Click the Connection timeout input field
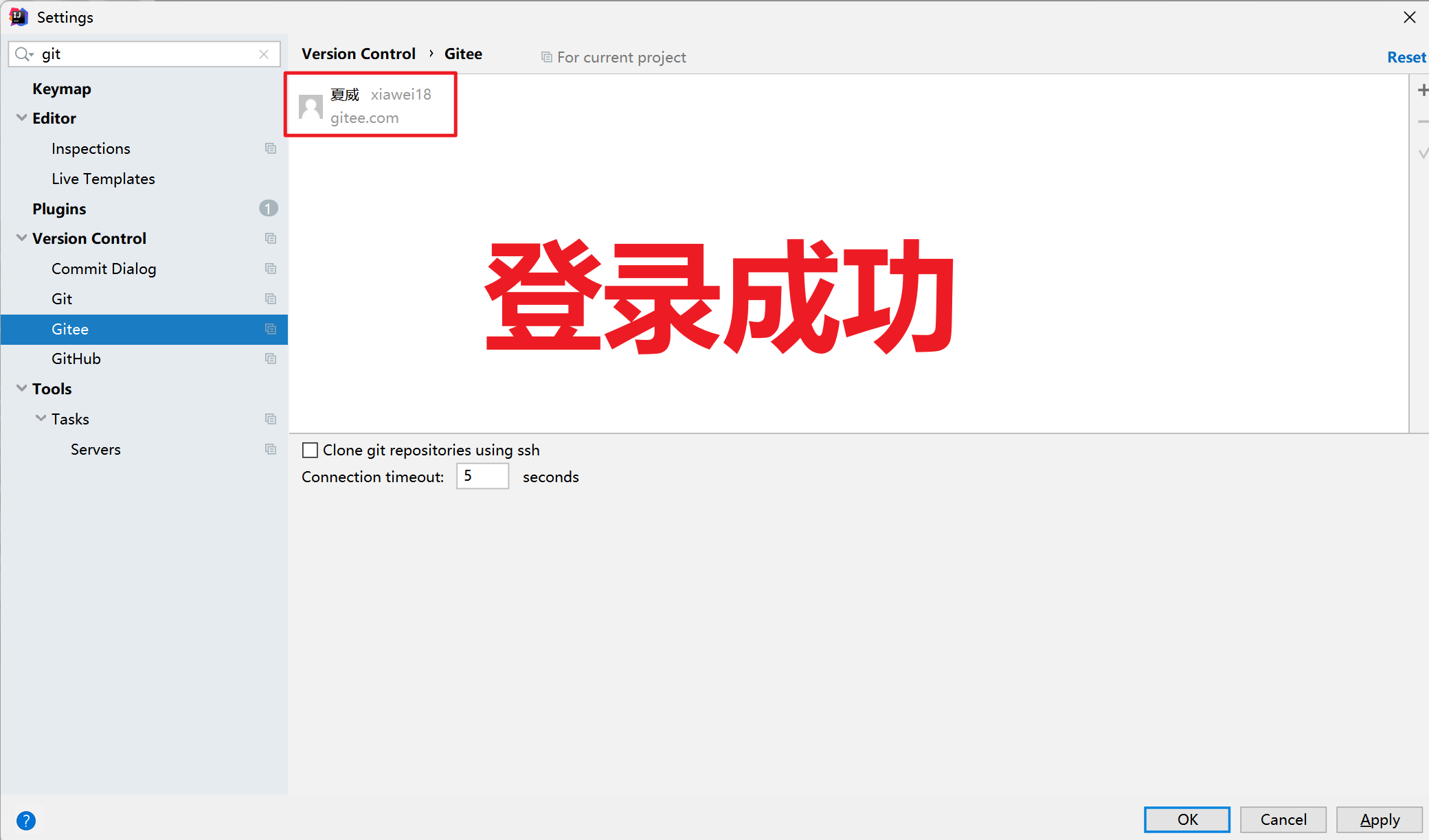The height and width of the screenshot is (840, 1429). (482, 476)
